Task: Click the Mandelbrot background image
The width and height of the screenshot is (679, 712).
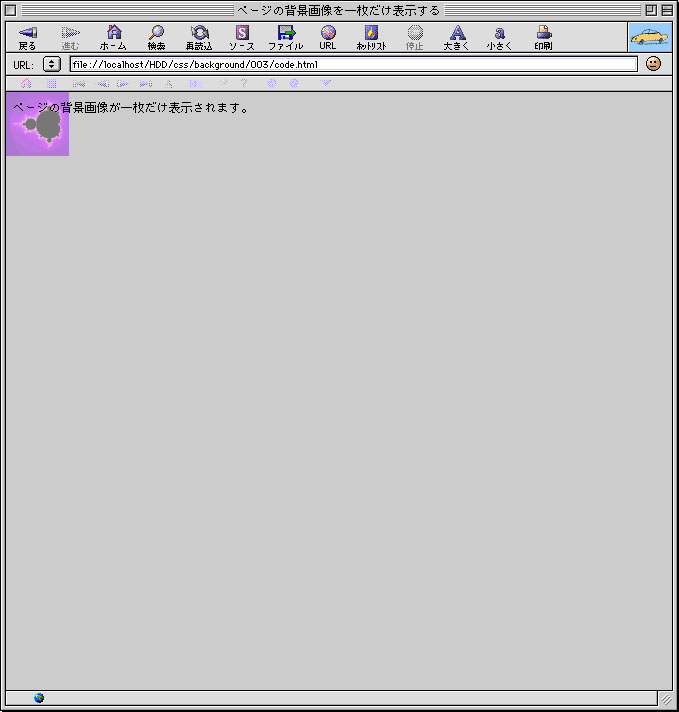Action: (38, 126)
